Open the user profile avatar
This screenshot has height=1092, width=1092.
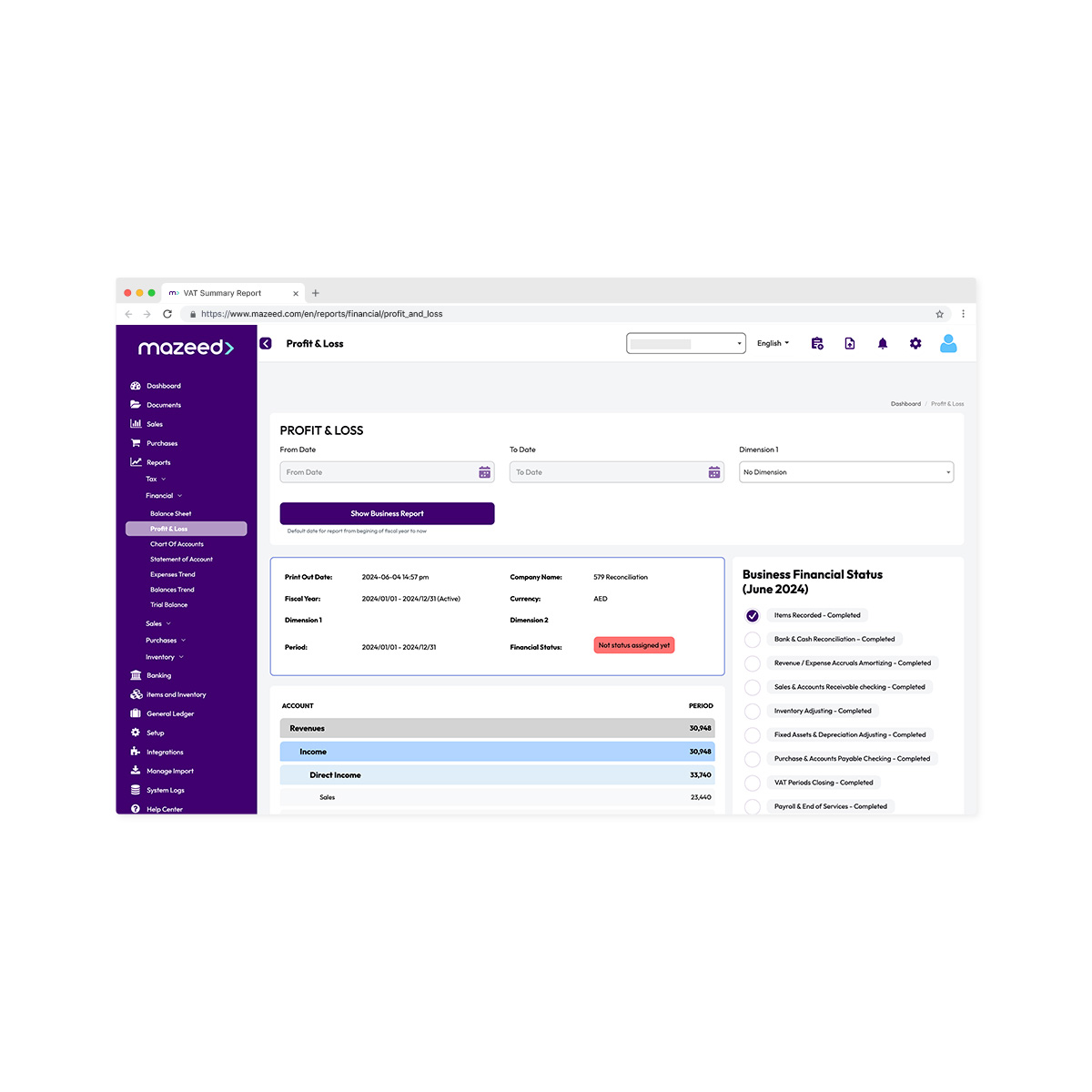(x=948, y=344)
